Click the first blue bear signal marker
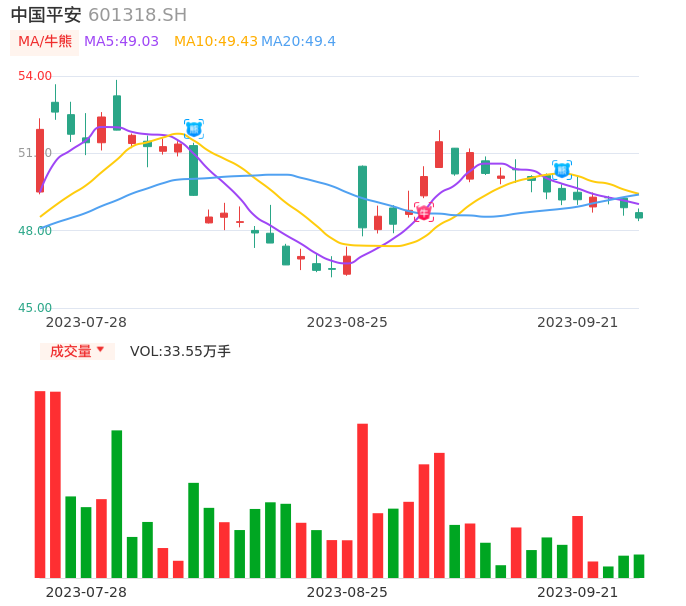Viewport: 686px width, 606px height. tap(194, 129)
